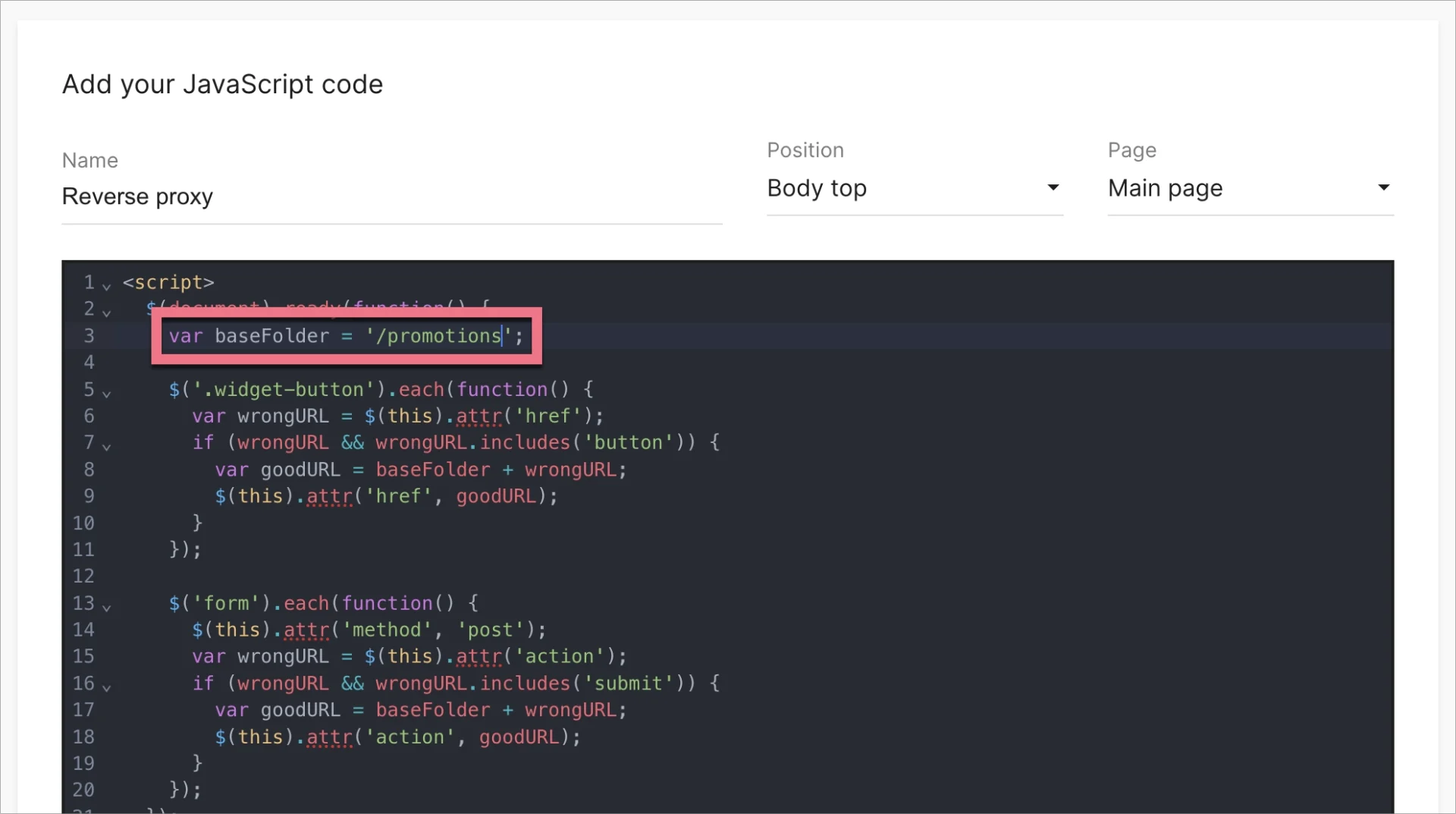The height and width of the screenshot is (814, 1456).
Task: Collapse the script block on line 1
Action: [107, 287]
